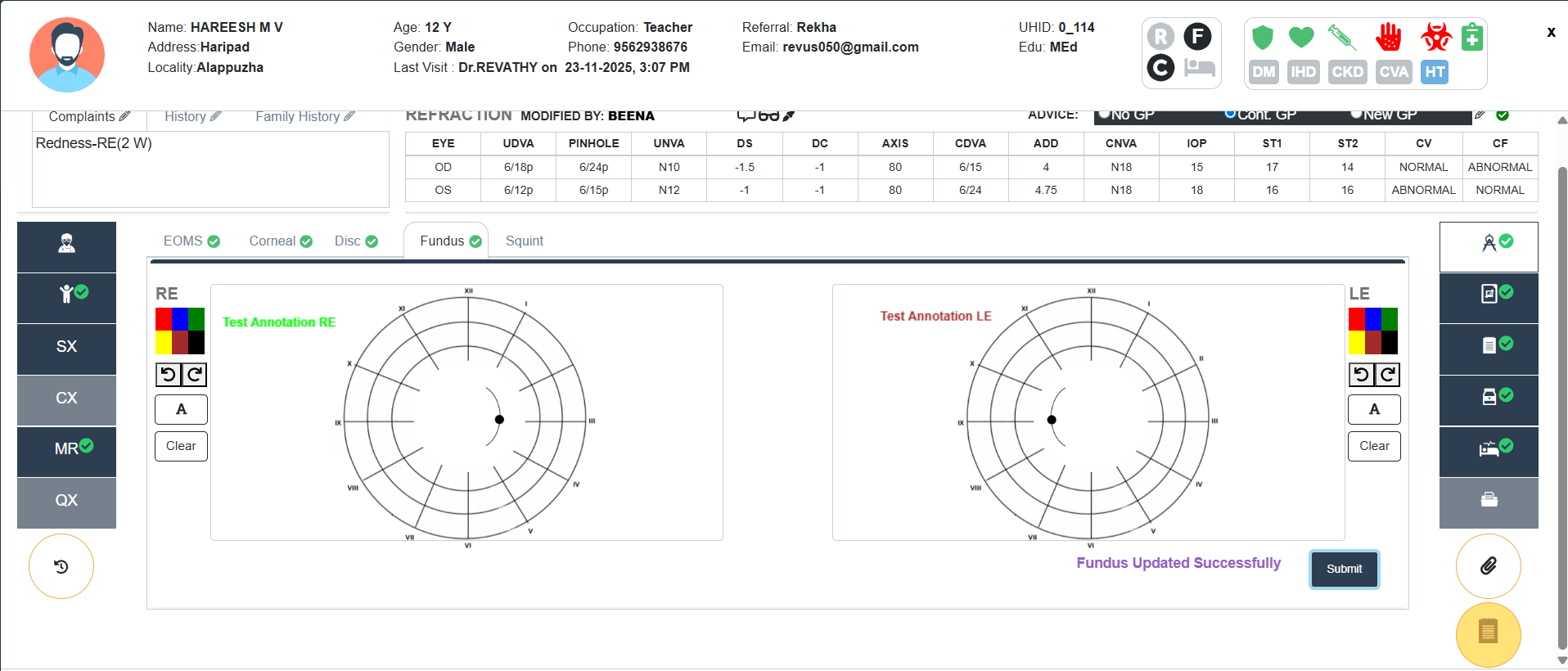The height and width of the screenshot is (671, 1568).
Task: Open the yellow notepad floating button
Action: [1488, 633]
